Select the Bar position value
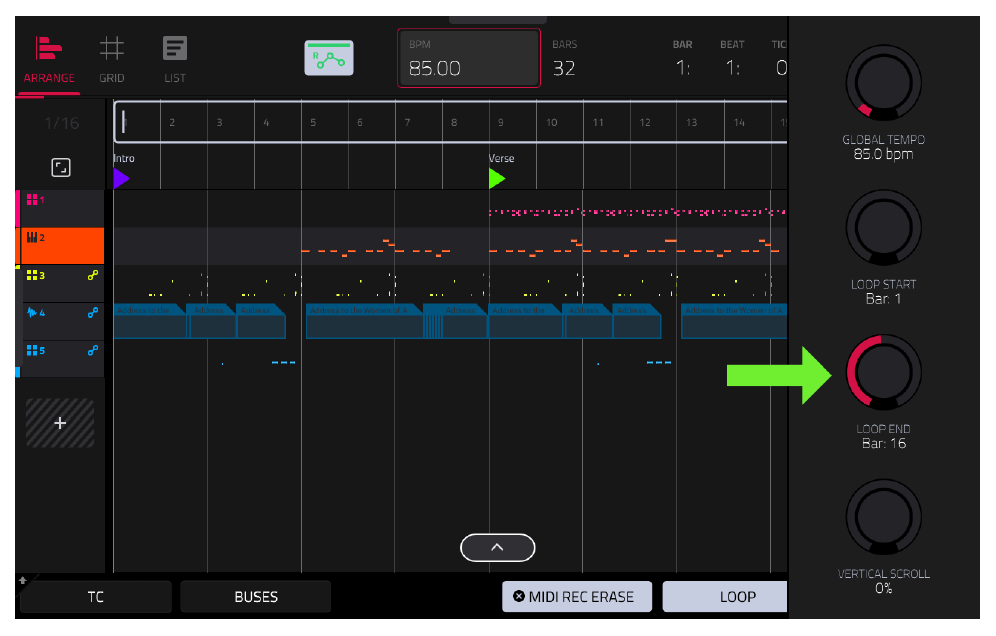Screen dimensions: 996x636 683,68
